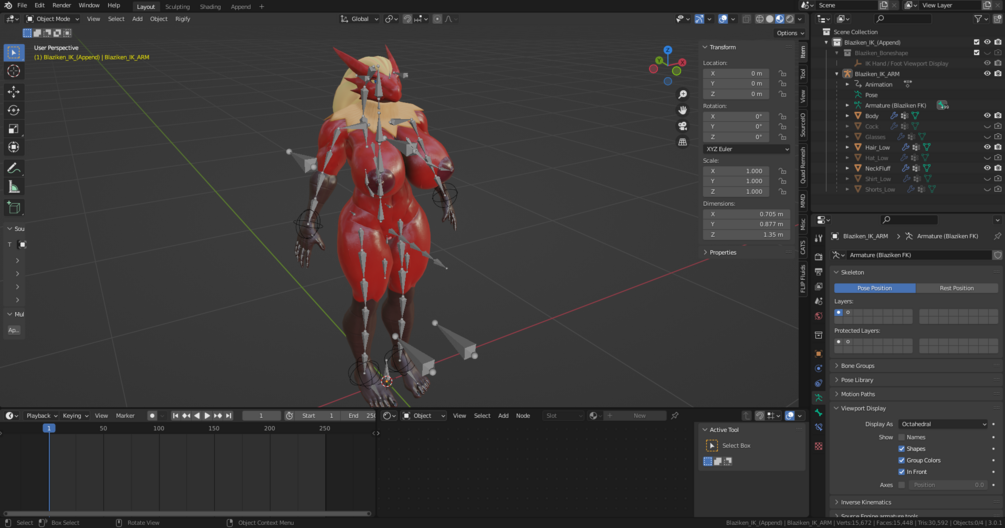
Task: Open the Tool properties tab icon
Action: click(x=818, y=238)
